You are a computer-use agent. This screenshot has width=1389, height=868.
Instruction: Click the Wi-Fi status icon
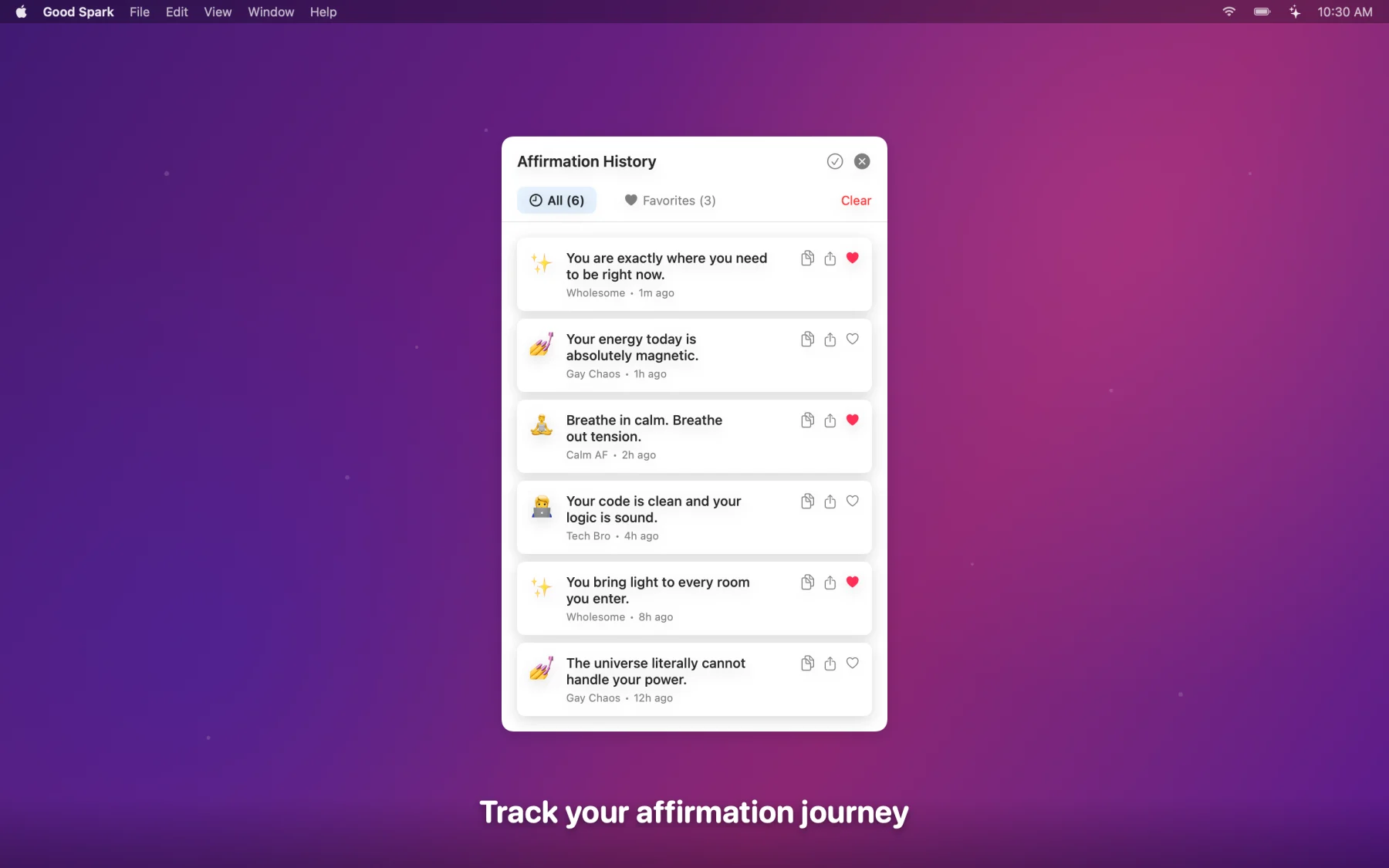pyautogui.click(x=1229, y=12)
